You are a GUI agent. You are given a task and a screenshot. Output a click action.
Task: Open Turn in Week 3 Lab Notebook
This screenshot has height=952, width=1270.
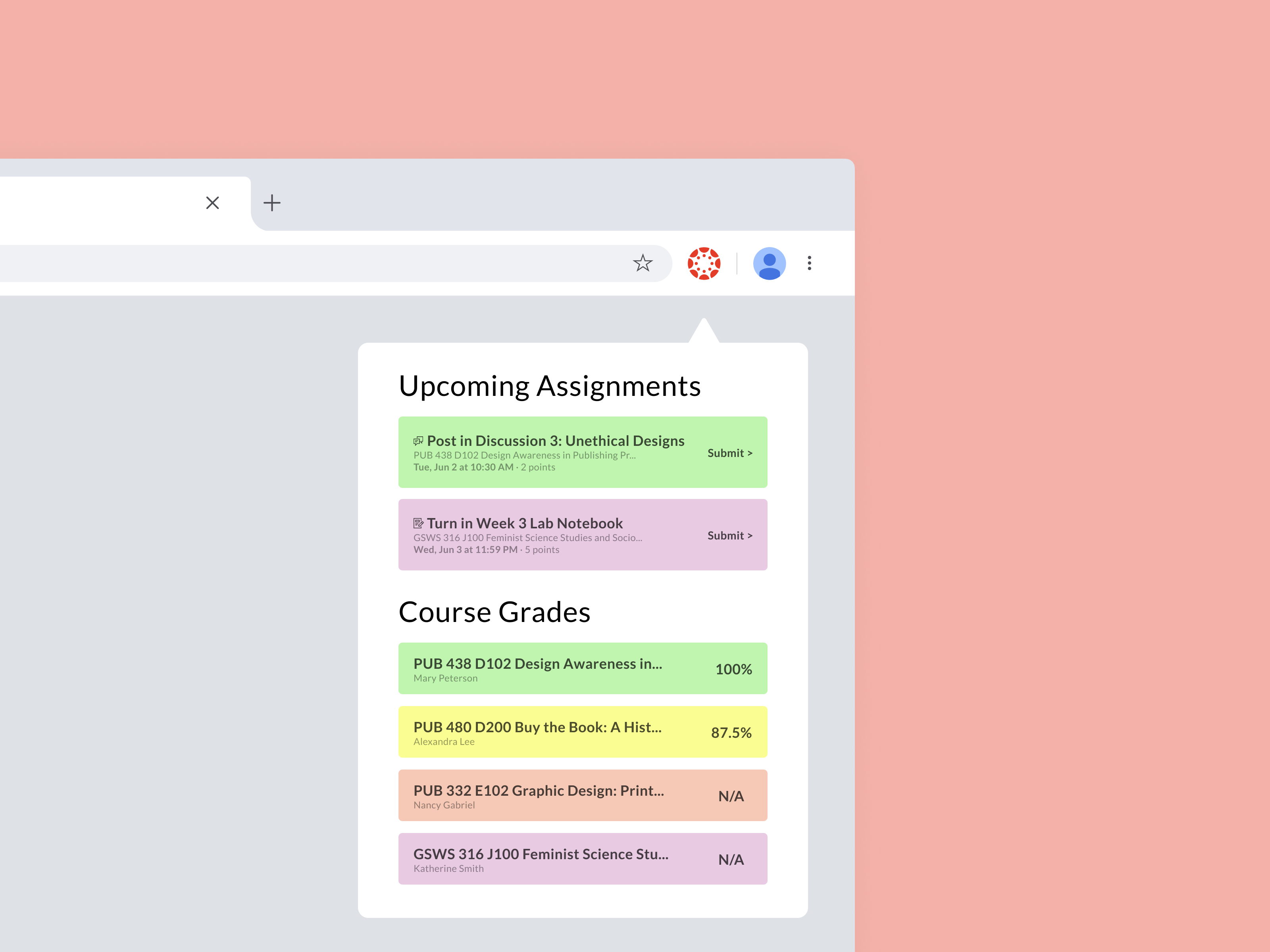pos(525,523)
